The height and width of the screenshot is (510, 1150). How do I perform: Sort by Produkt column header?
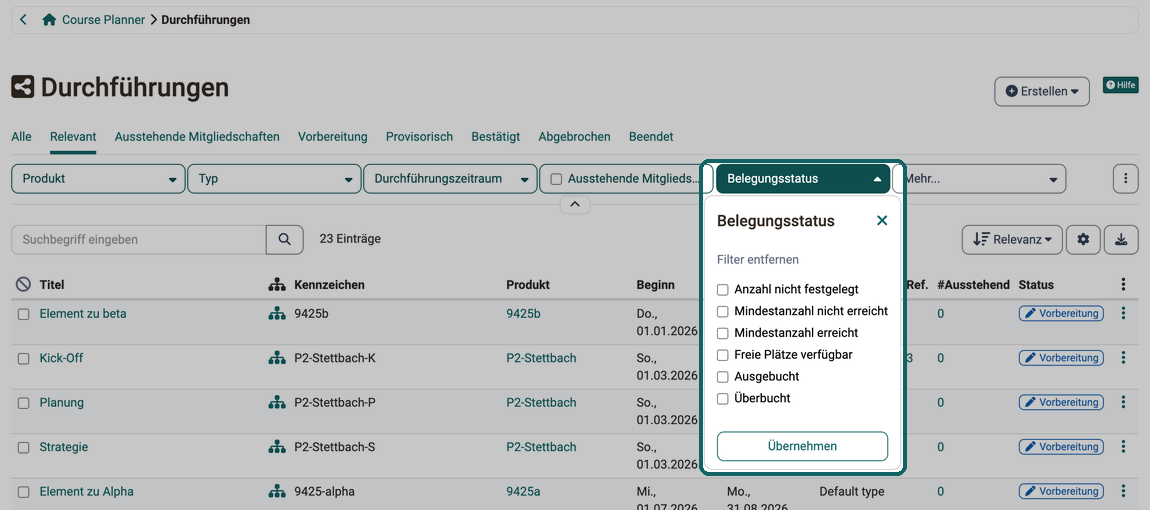click(528, 285)
